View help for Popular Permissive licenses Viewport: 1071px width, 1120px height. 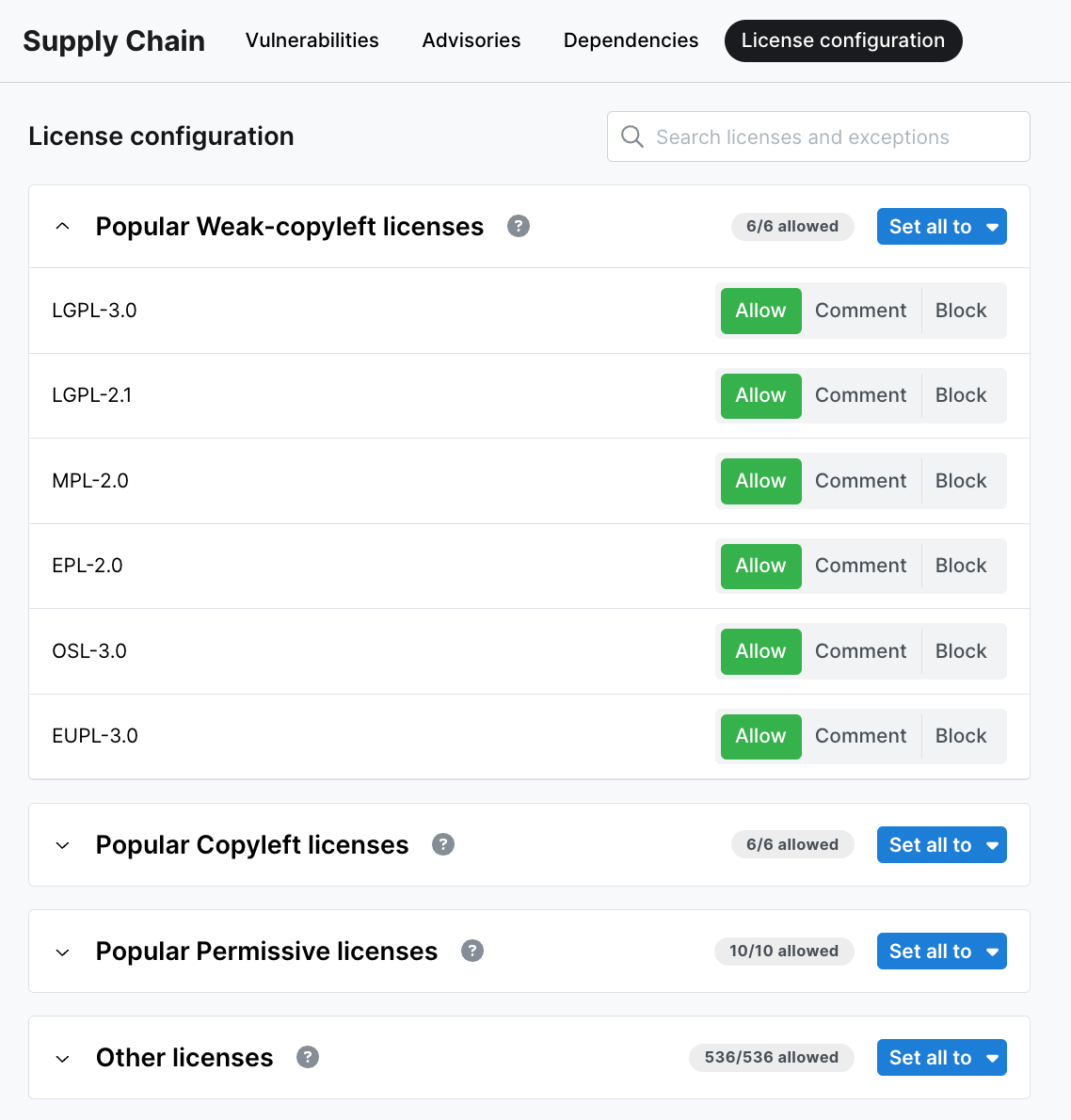pyautogui.click(x=472, y=951)
